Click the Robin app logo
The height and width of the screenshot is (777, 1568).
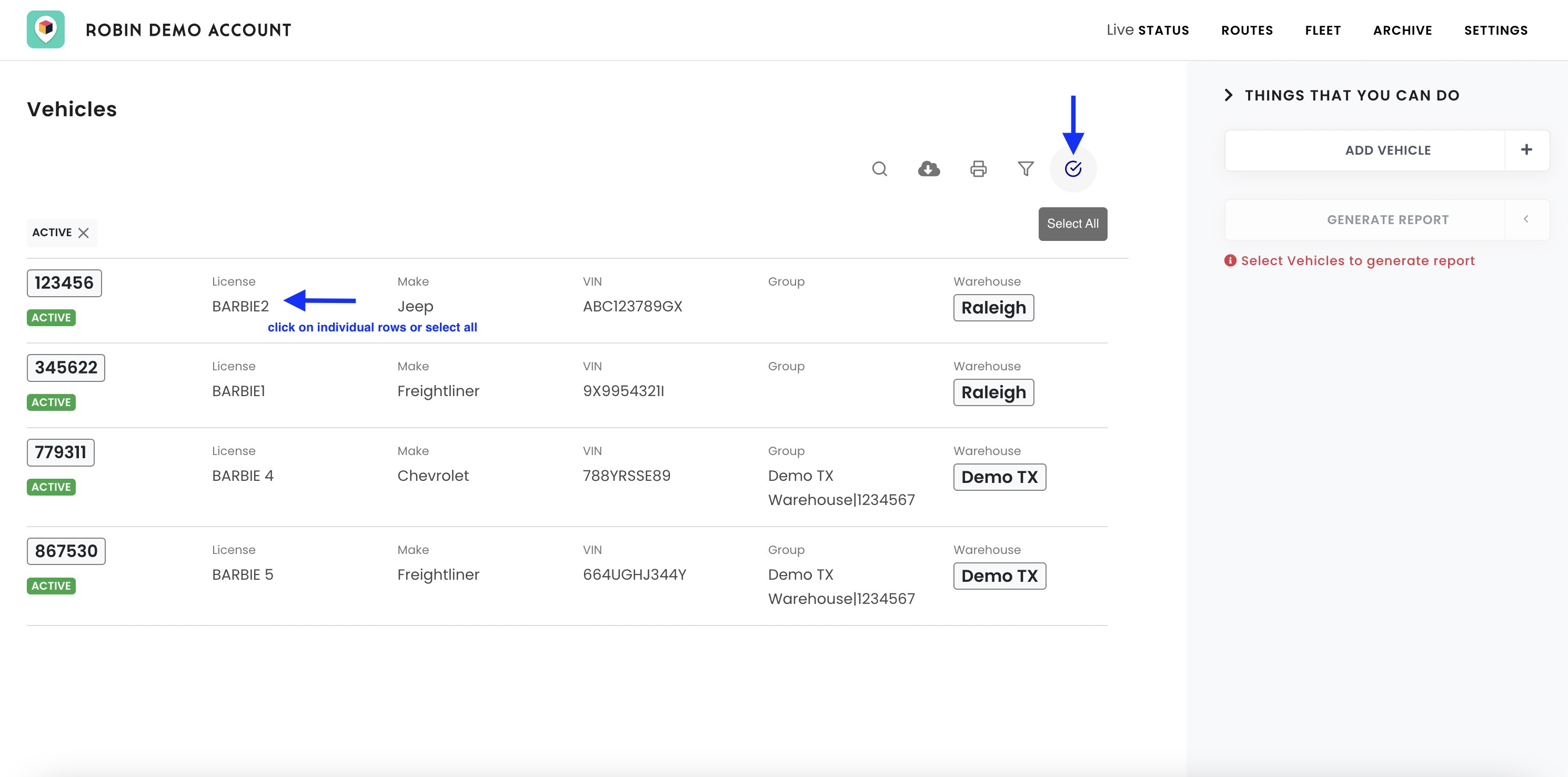[46, 29]
